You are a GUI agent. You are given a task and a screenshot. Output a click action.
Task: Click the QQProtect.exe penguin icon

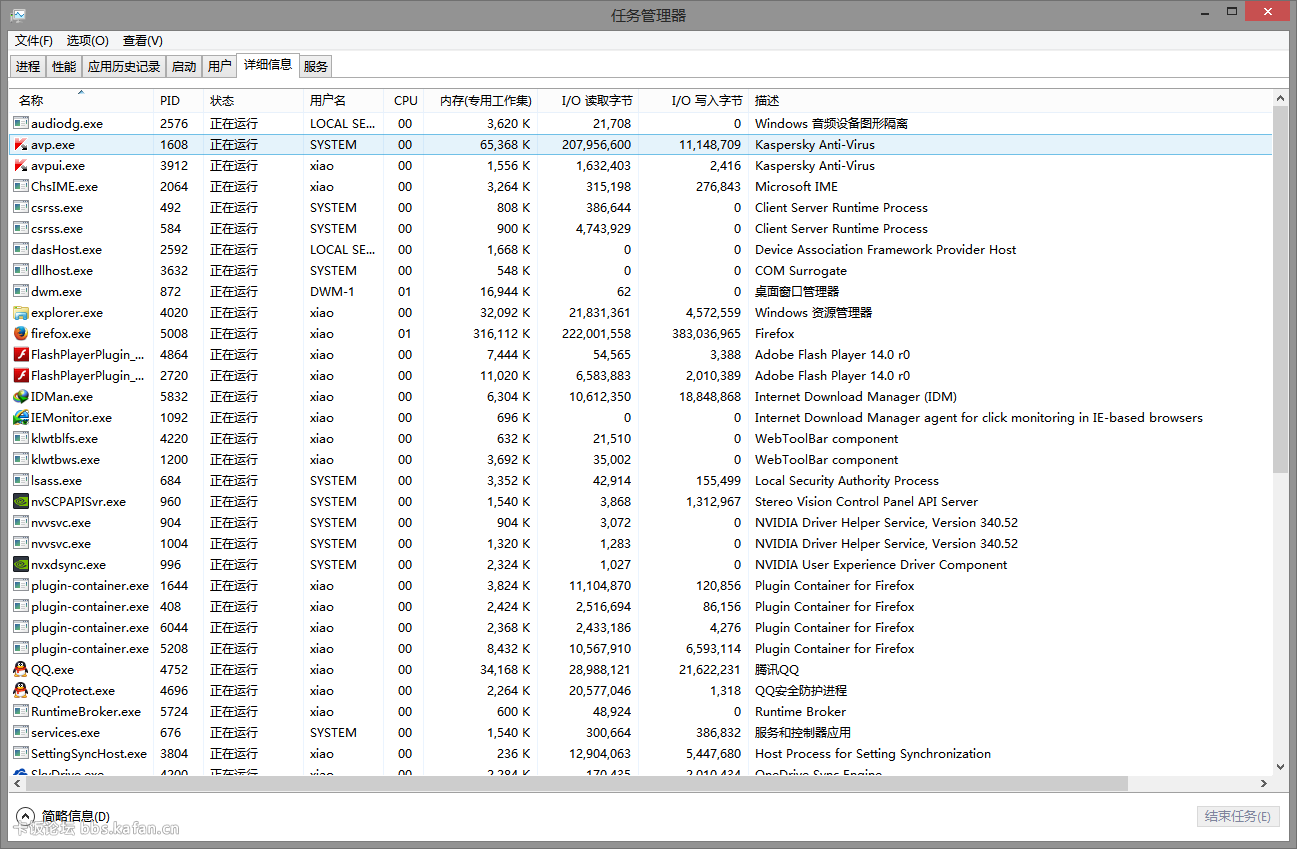tap(21, 690)
